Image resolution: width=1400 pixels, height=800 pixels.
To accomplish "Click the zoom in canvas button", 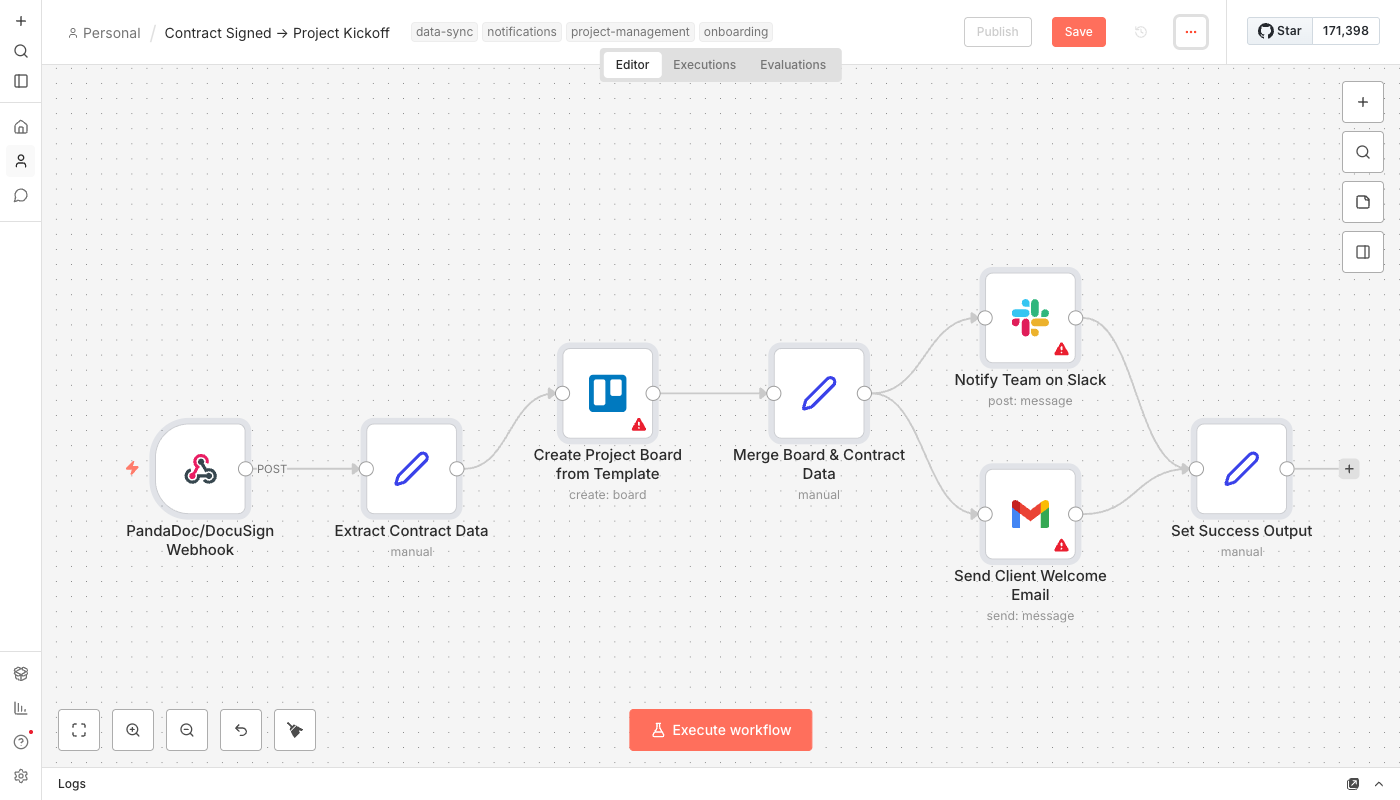I will point(133,730).
